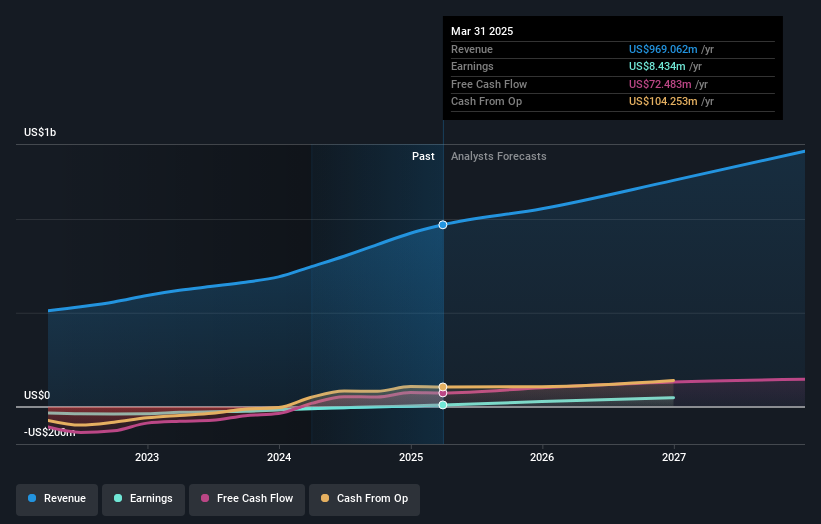
Task: Click the tooltip Earnings row label
Action: pos(472,66)
